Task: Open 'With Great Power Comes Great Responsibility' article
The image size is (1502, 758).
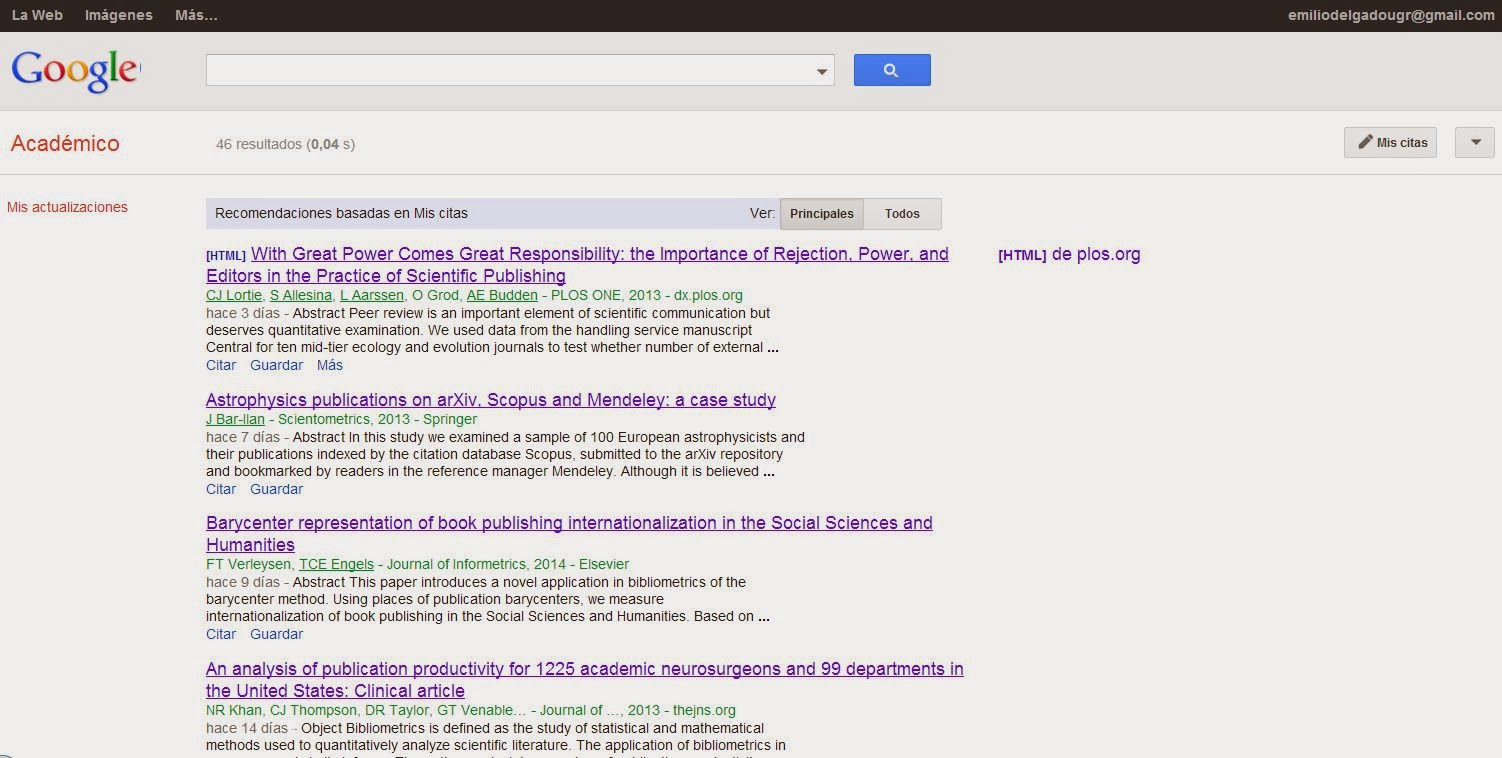Action: tap(577, 265)
